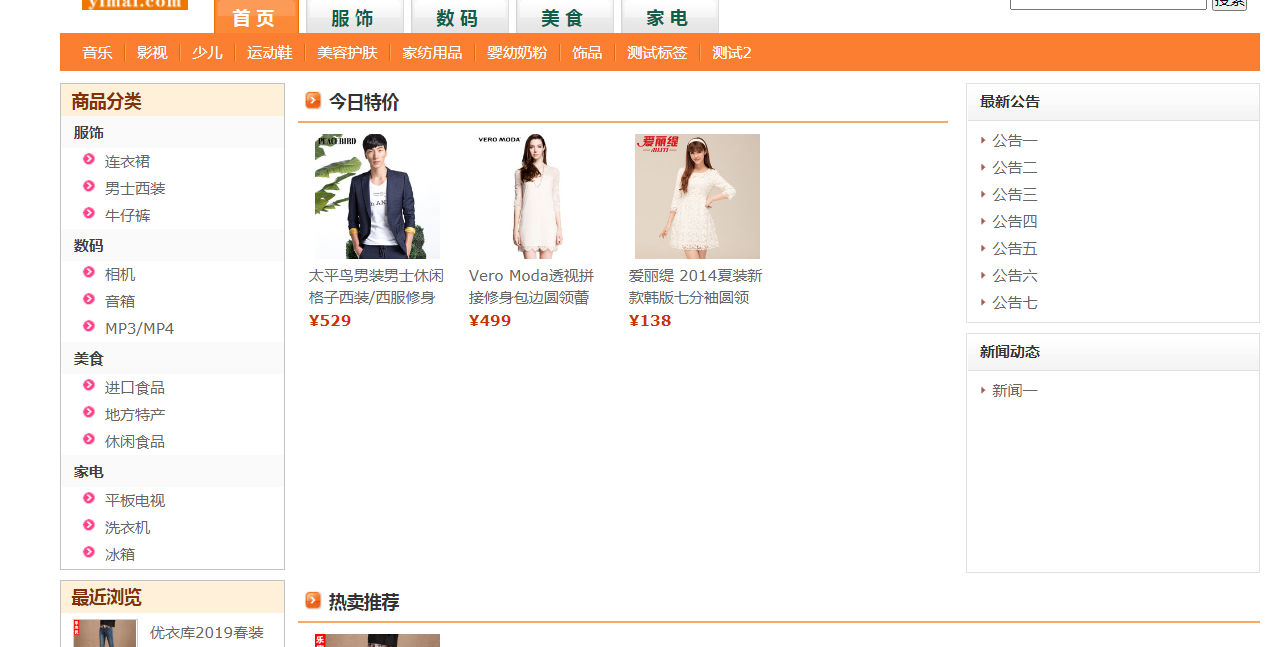Open 影视 in the orange nav bar

(152, 53)
